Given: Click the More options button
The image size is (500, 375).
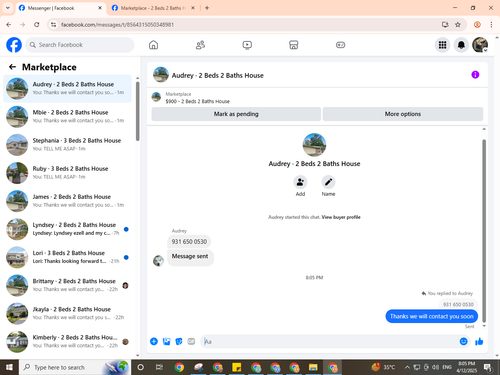Looking at the screenshot, I should pyautogui.click(x=403, y=114).
